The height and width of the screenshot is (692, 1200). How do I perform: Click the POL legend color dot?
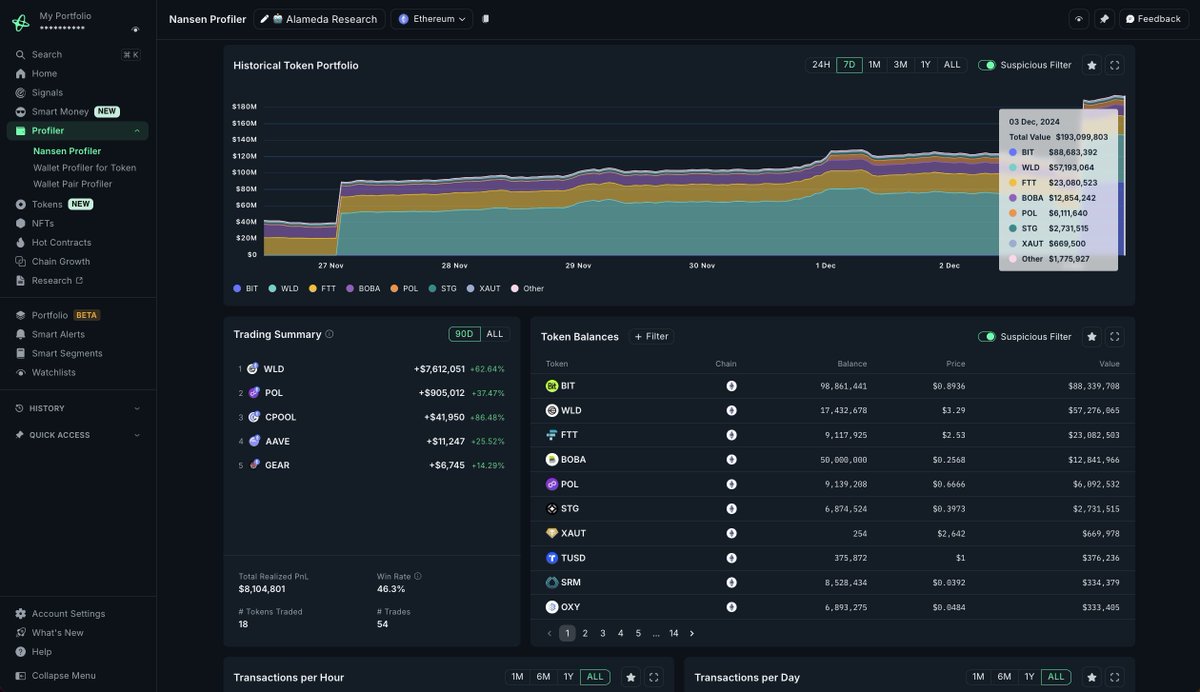395,289
